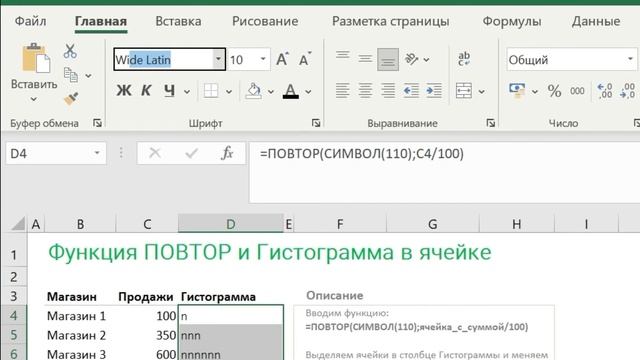Select column C header
640x360 pixels.
coord(147,224)
